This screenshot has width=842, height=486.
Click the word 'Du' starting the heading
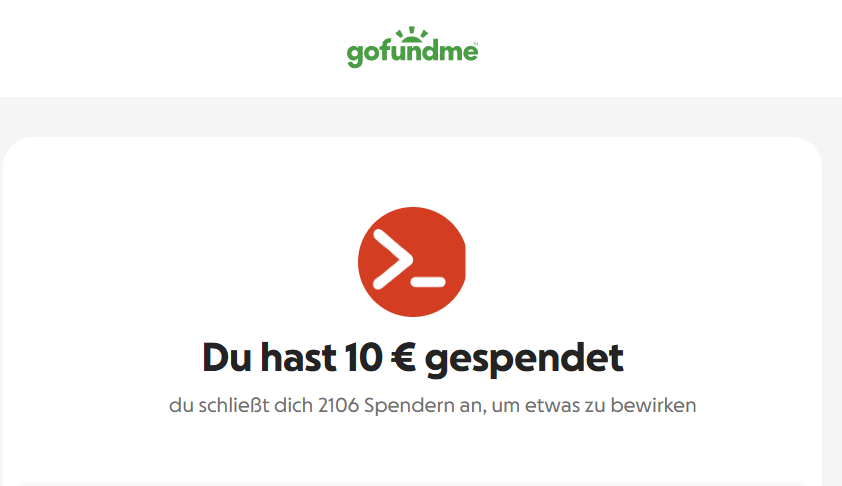point(227,357)
